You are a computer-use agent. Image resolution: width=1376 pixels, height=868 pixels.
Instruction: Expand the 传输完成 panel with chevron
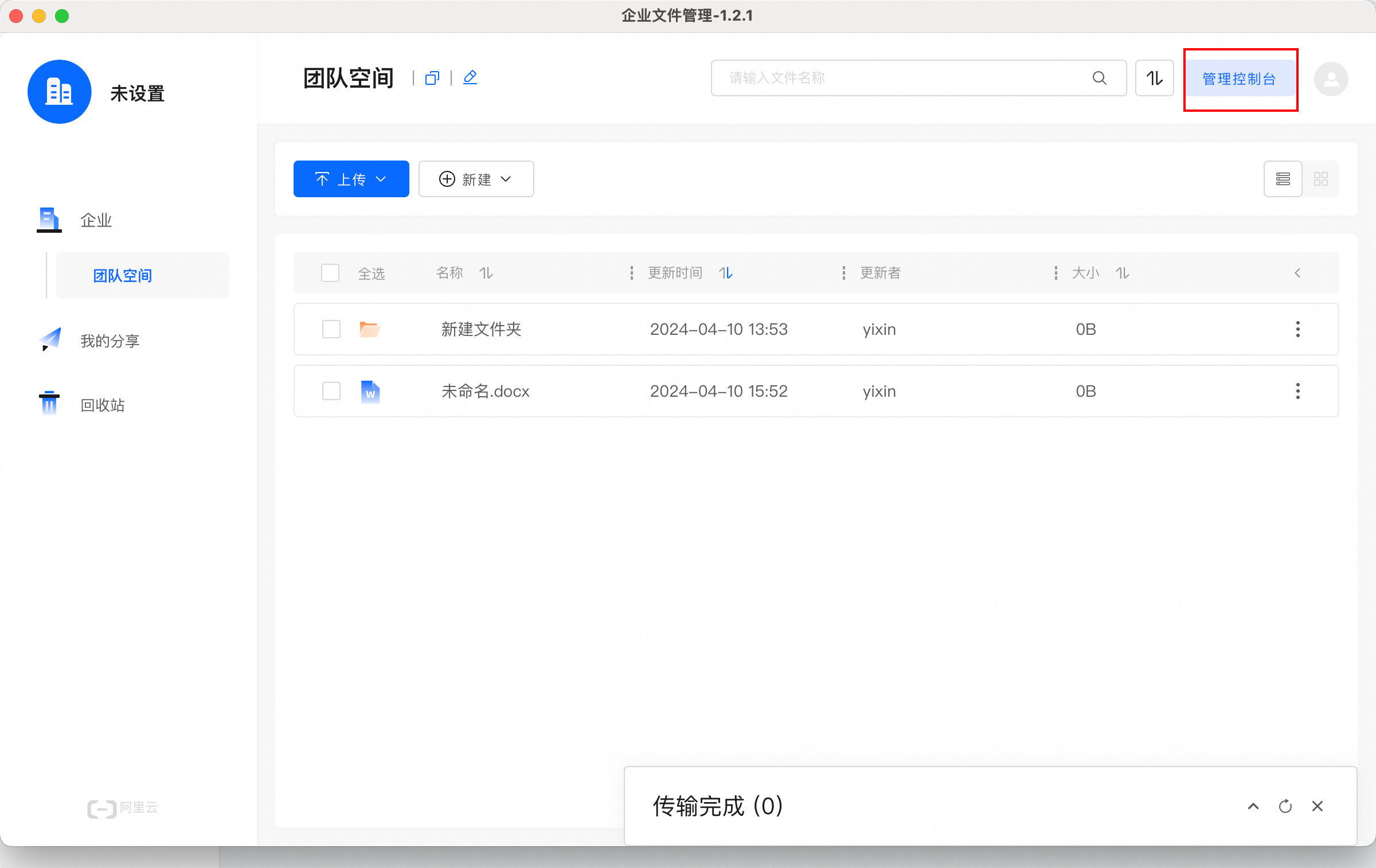[1253, 806]
